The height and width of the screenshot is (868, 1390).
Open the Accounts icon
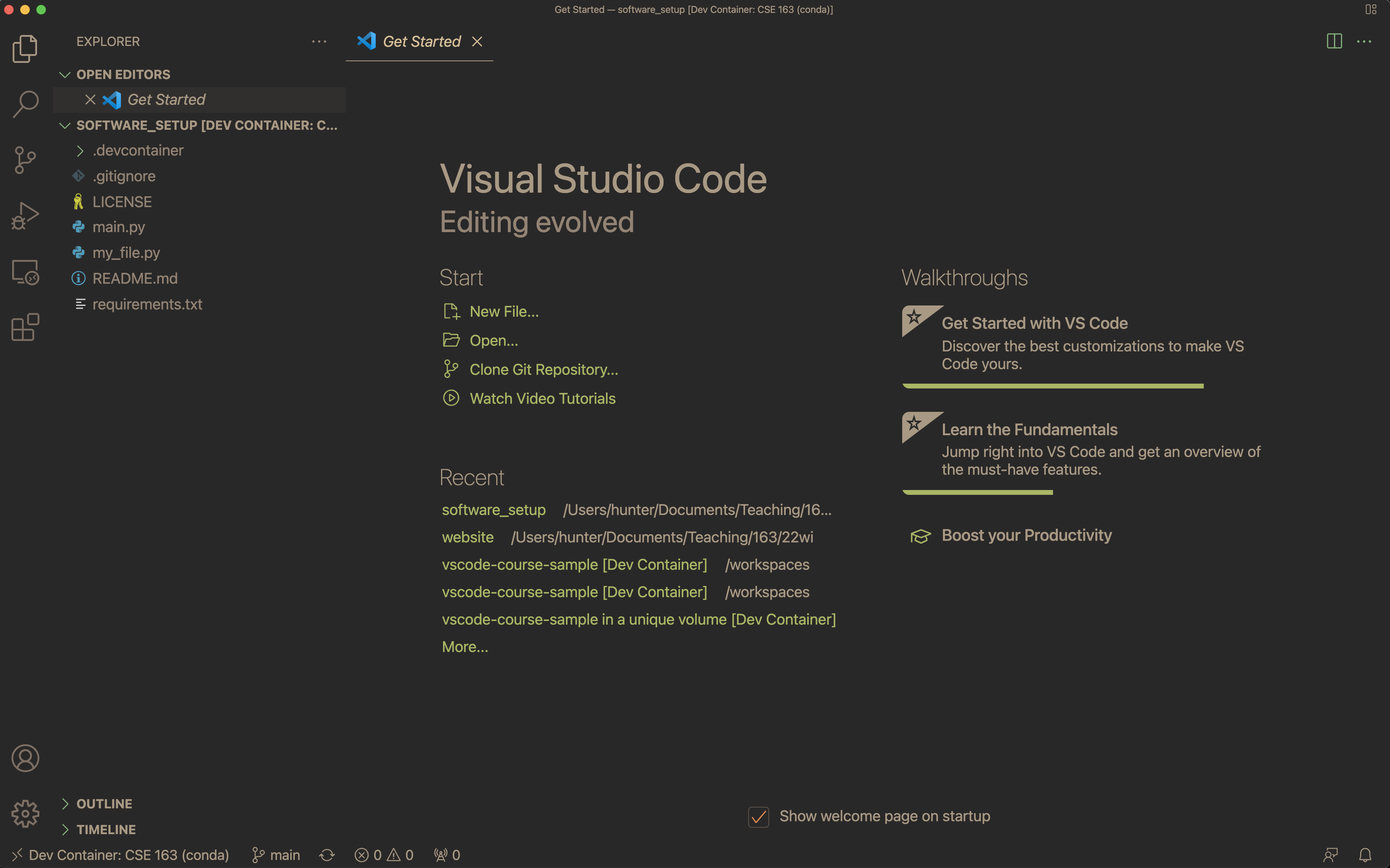25,758
